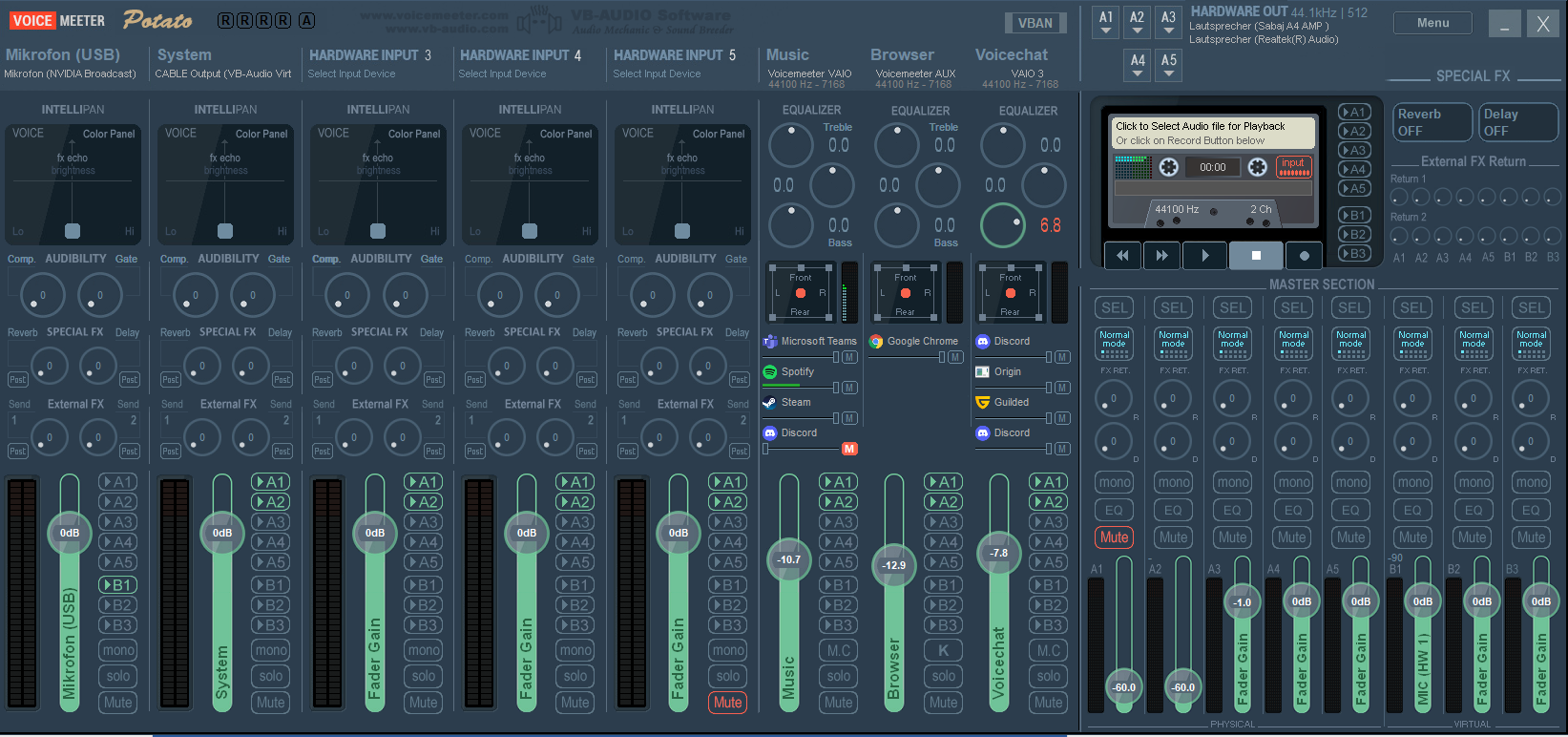Select input device for Hardware Input 4
1568x737 pixels.
point(502,74)
